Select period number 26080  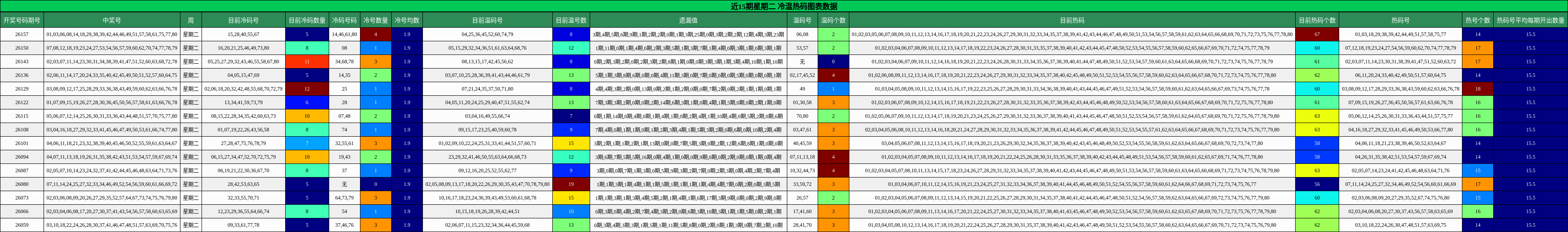point(22,184)
